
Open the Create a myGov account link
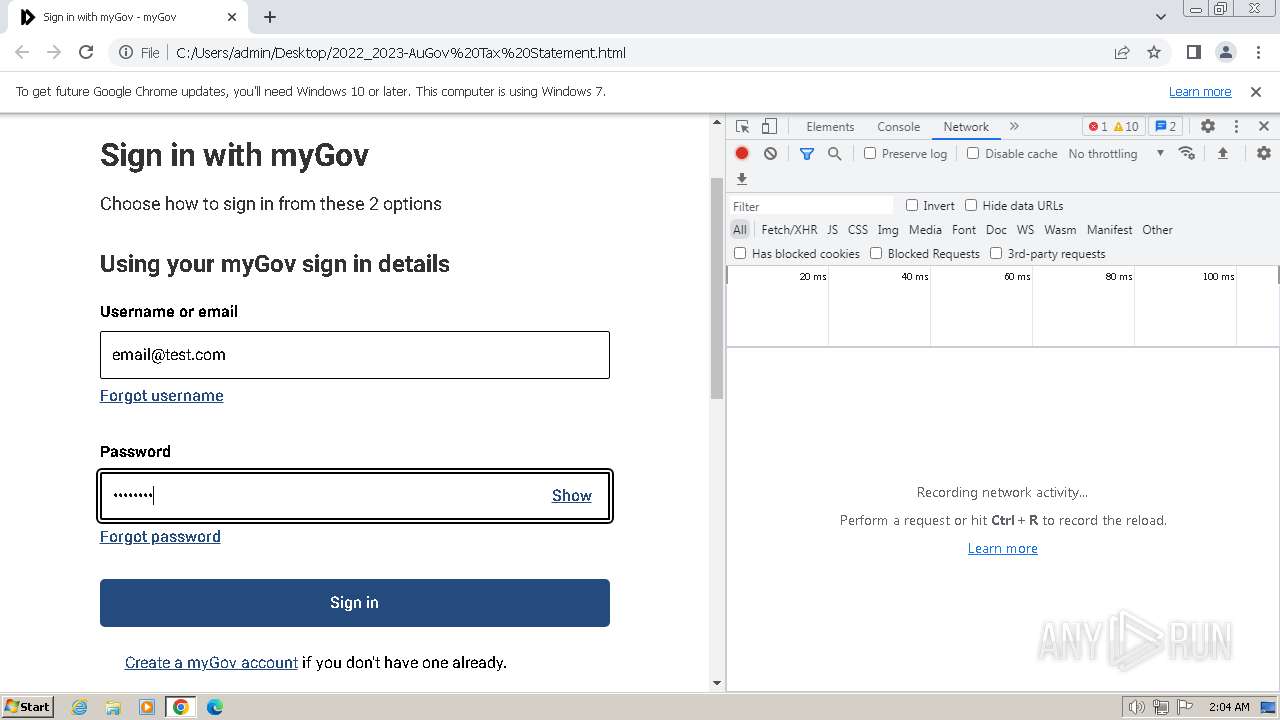click(x=211, y=662)
